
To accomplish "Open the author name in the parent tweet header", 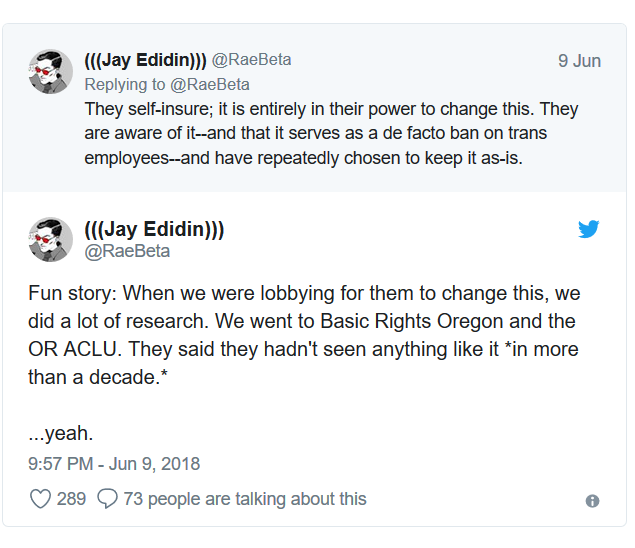I will click(x=145, y=60).
